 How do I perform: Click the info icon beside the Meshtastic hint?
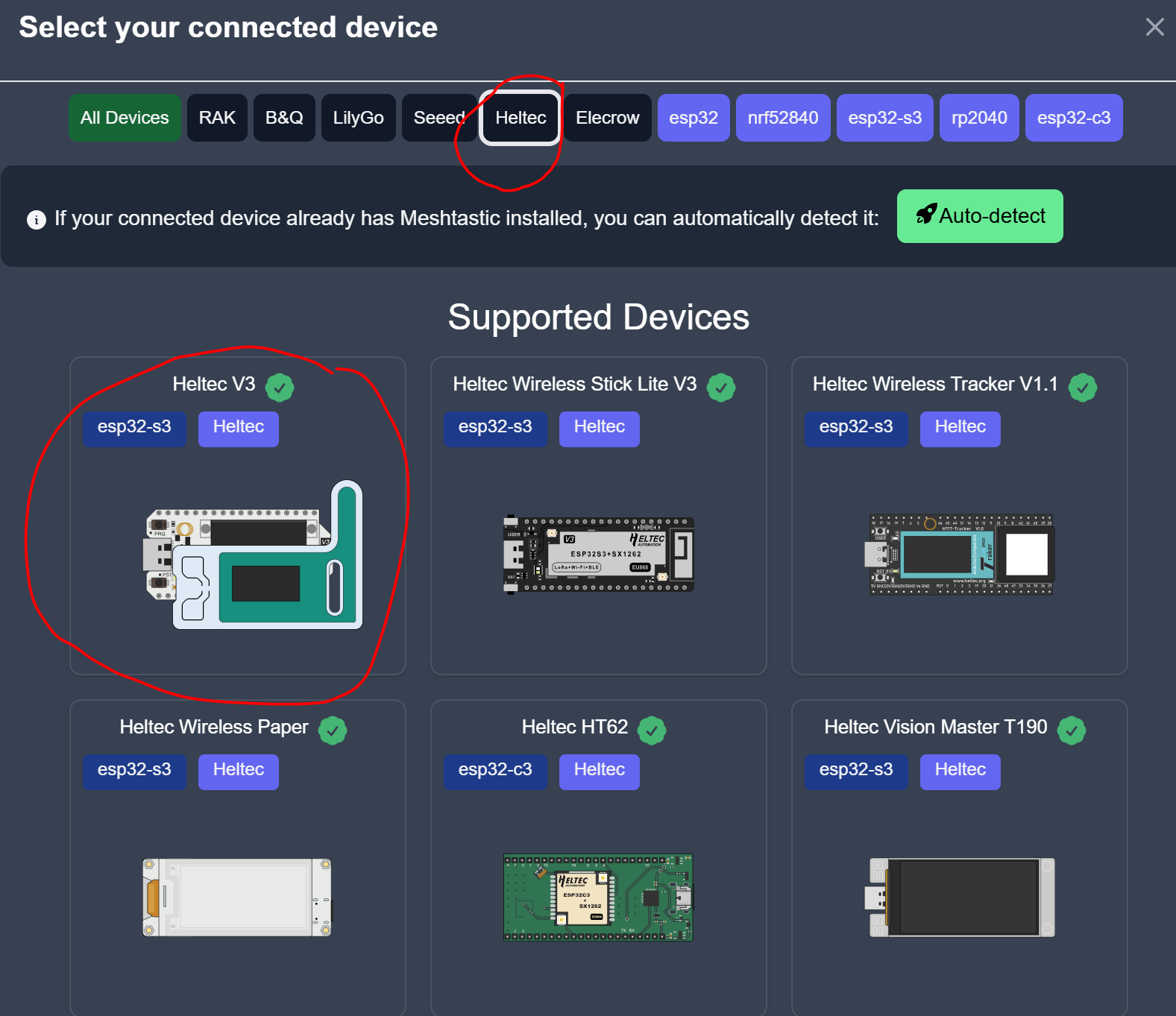(37, 220)
